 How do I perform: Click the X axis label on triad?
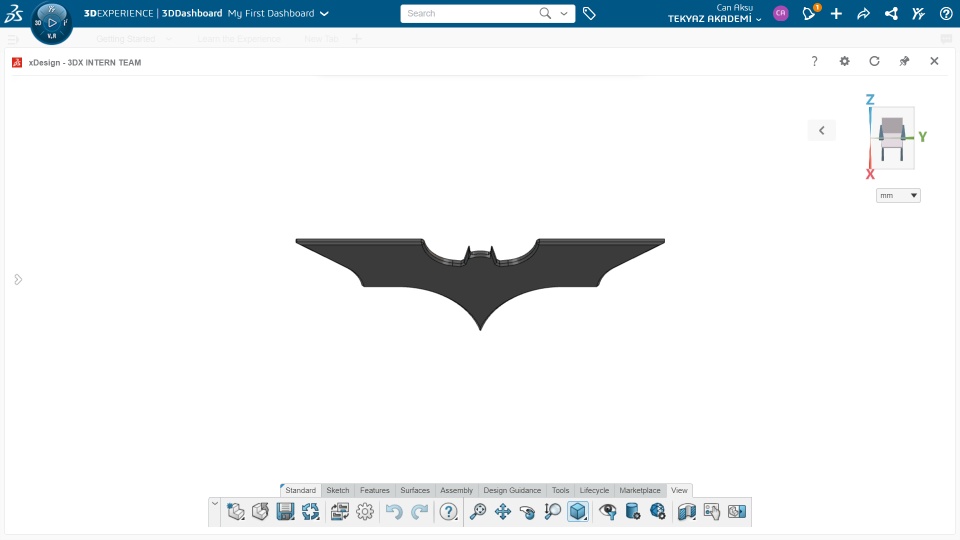coord(870,174)
